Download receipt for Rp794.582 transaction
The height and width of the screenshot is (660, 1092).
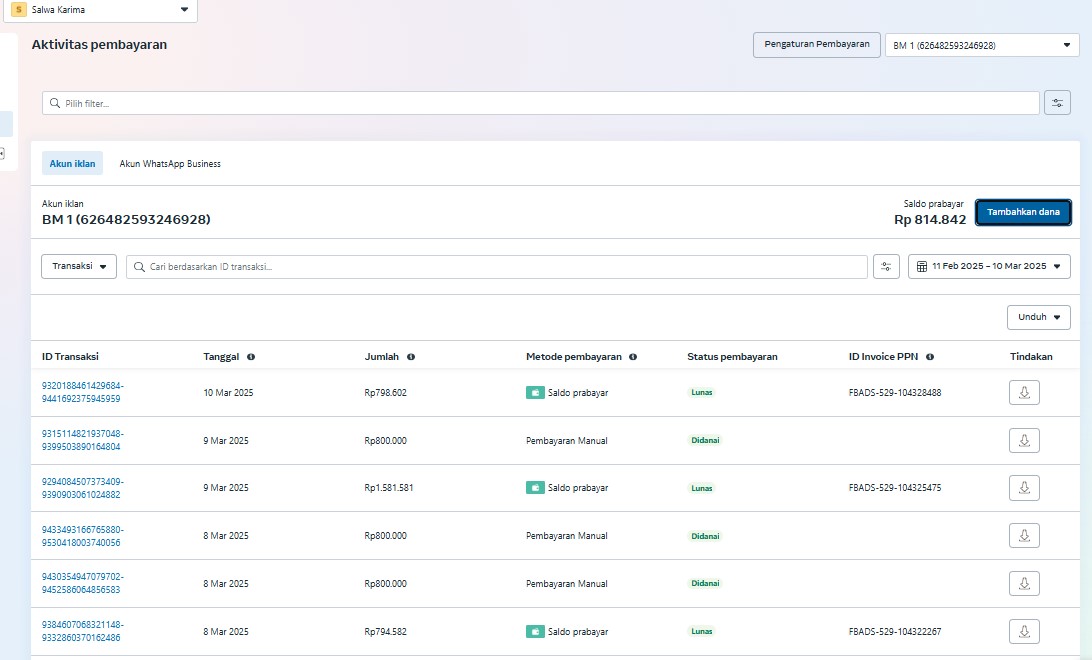tap(1024, 631)
